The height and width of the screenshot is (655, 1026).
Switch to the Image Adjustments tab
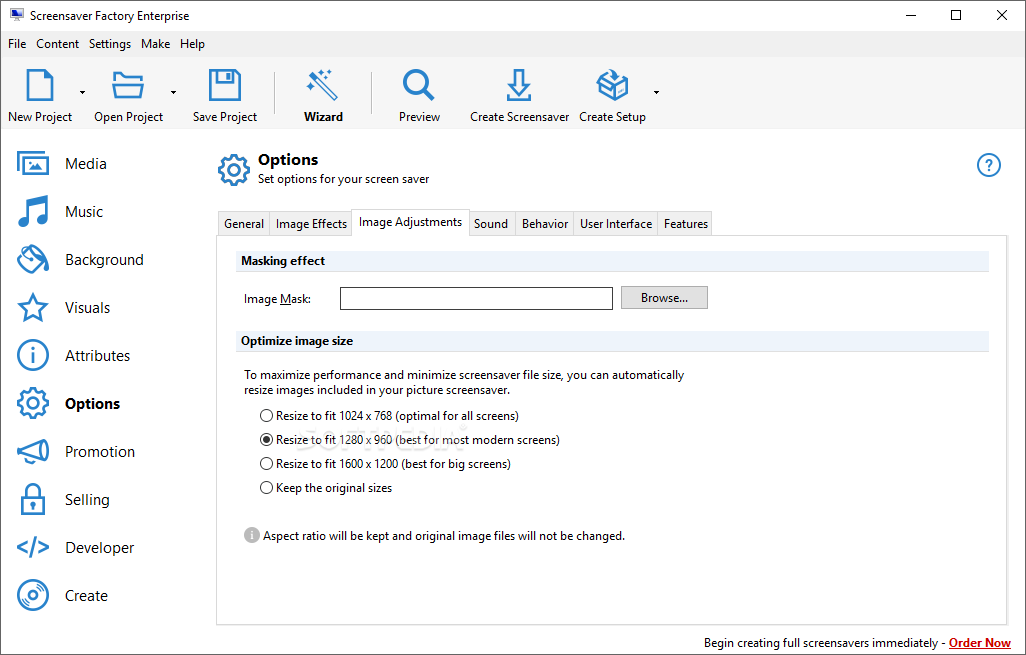click(410, 222)
